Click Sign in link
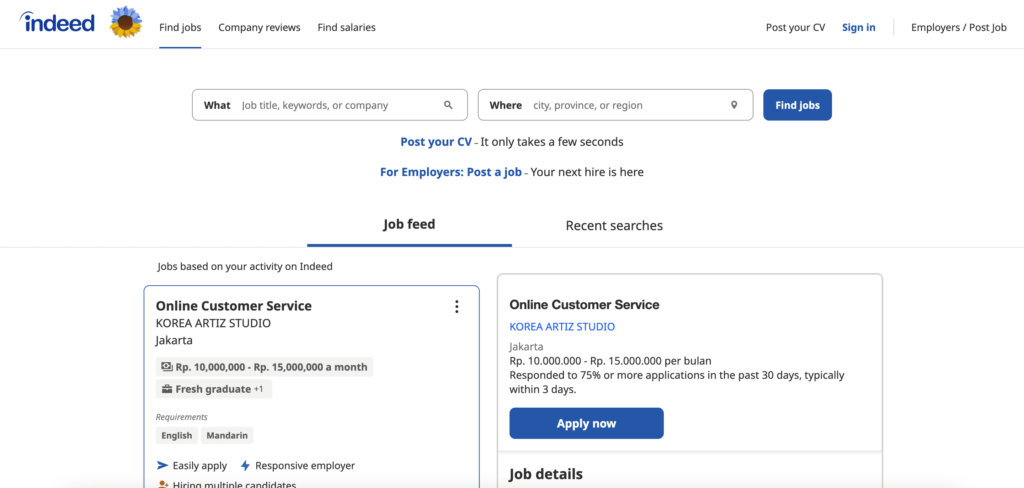Viewport: 1024px width, 488px height. 858,27
